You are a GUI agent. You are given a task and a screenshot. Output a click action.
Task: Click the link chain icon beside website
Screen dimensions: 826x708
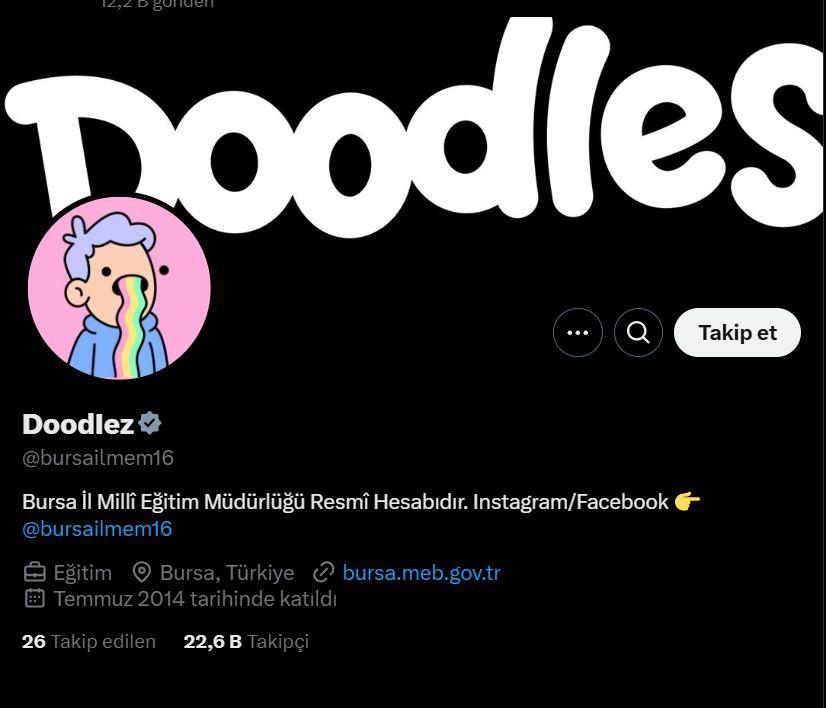[x=323, y=572]
